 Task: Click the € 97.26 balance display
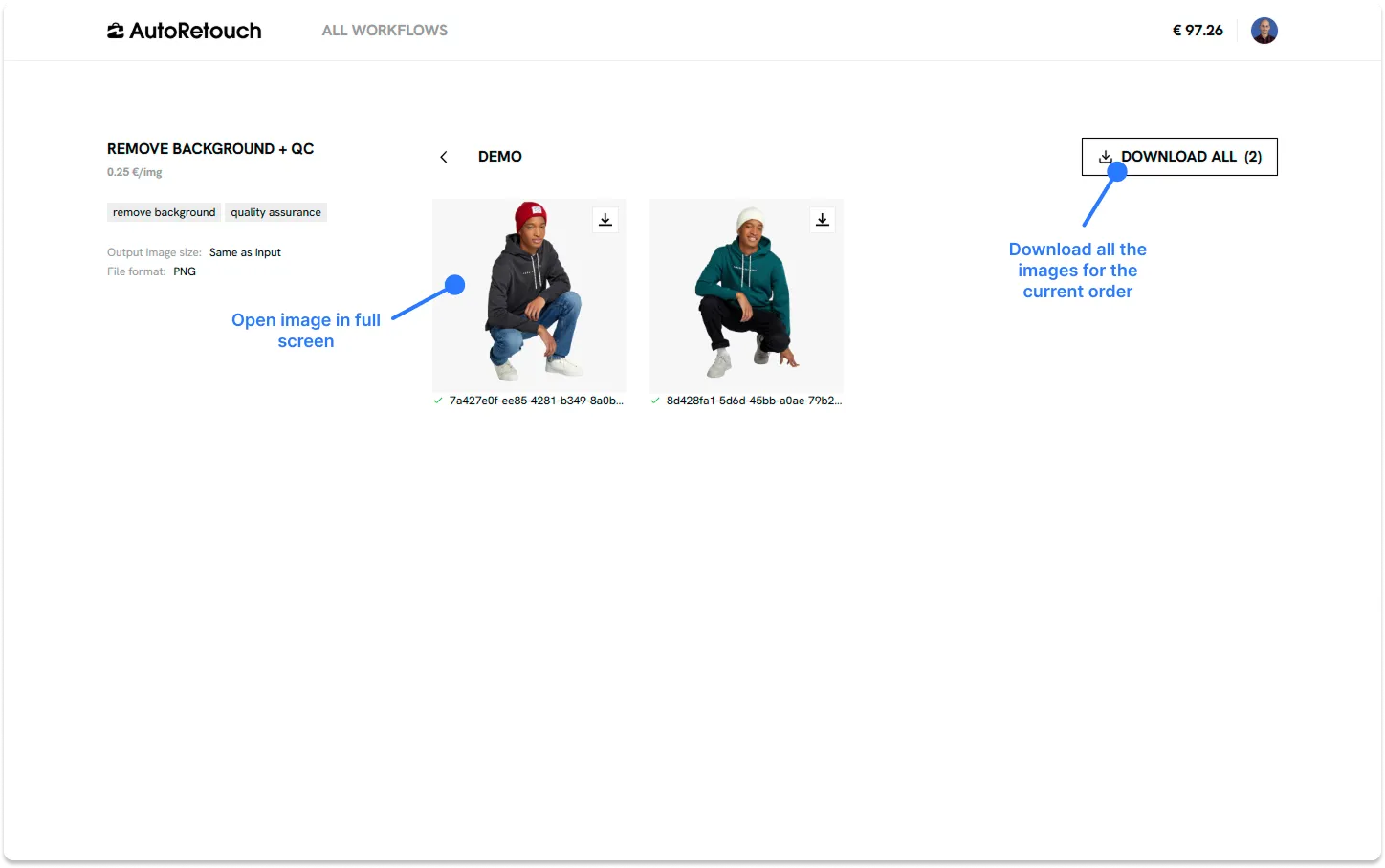coord(1198,30)
